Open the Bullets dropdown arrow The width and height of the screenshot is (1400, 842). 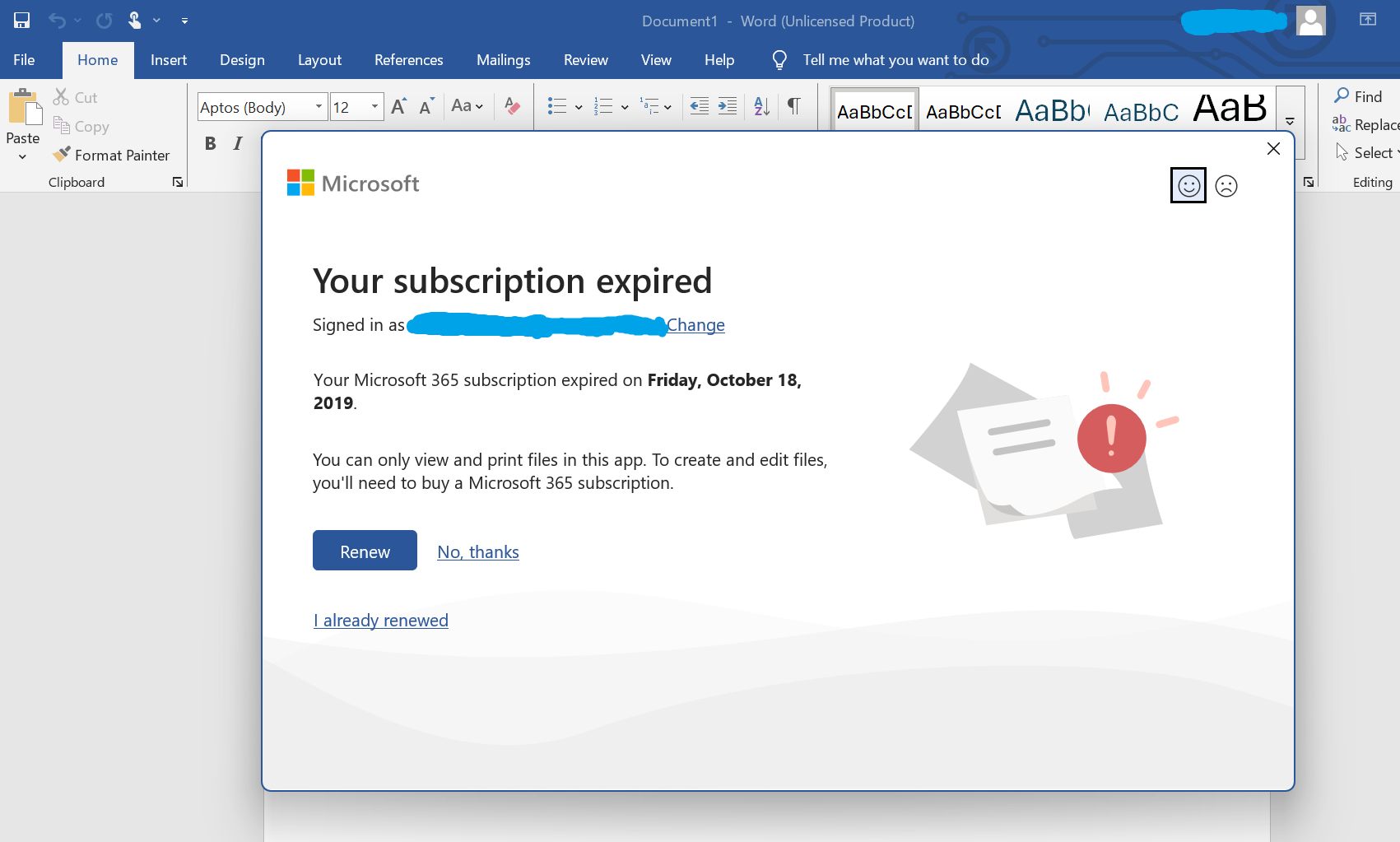click(578, 105)
